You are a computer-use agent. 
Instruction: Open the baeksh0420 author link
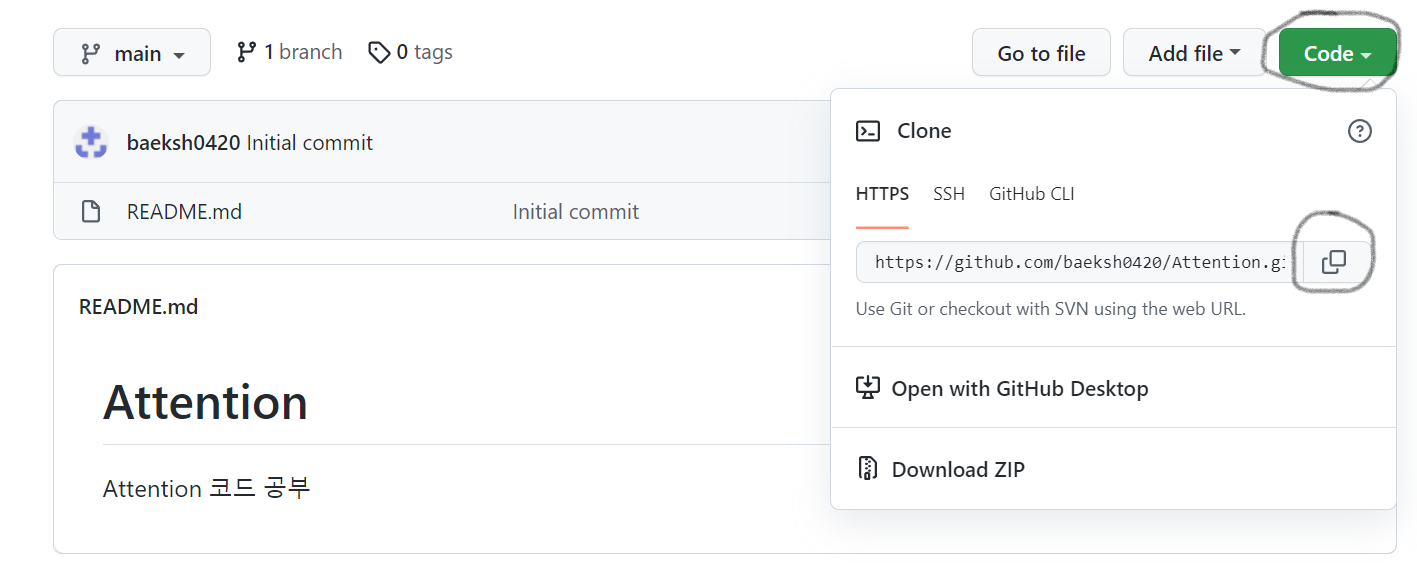183,143
